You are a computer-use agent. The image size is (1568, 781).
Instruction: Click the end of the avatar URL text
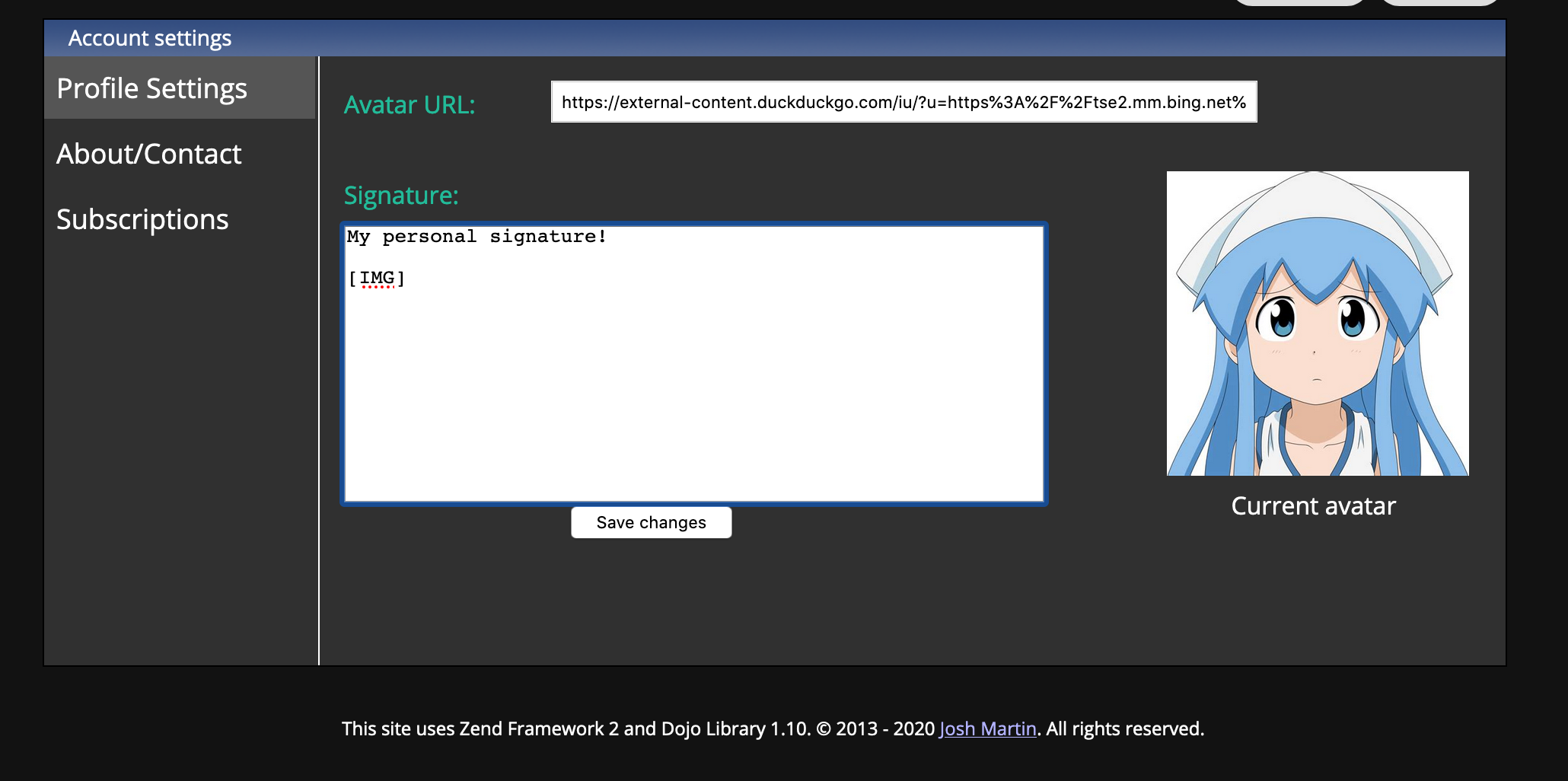[x=1247, y=101]
